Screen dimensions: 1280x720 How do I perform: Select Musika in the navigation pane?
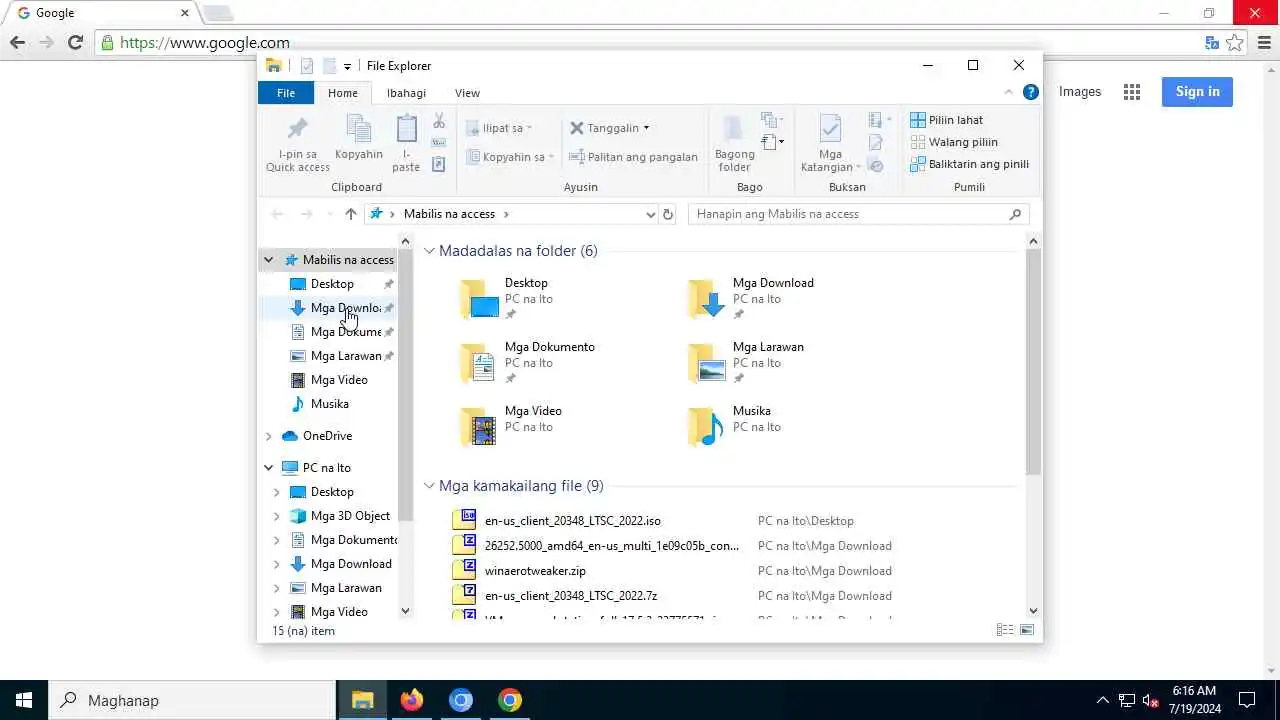(x=329, y=404)
